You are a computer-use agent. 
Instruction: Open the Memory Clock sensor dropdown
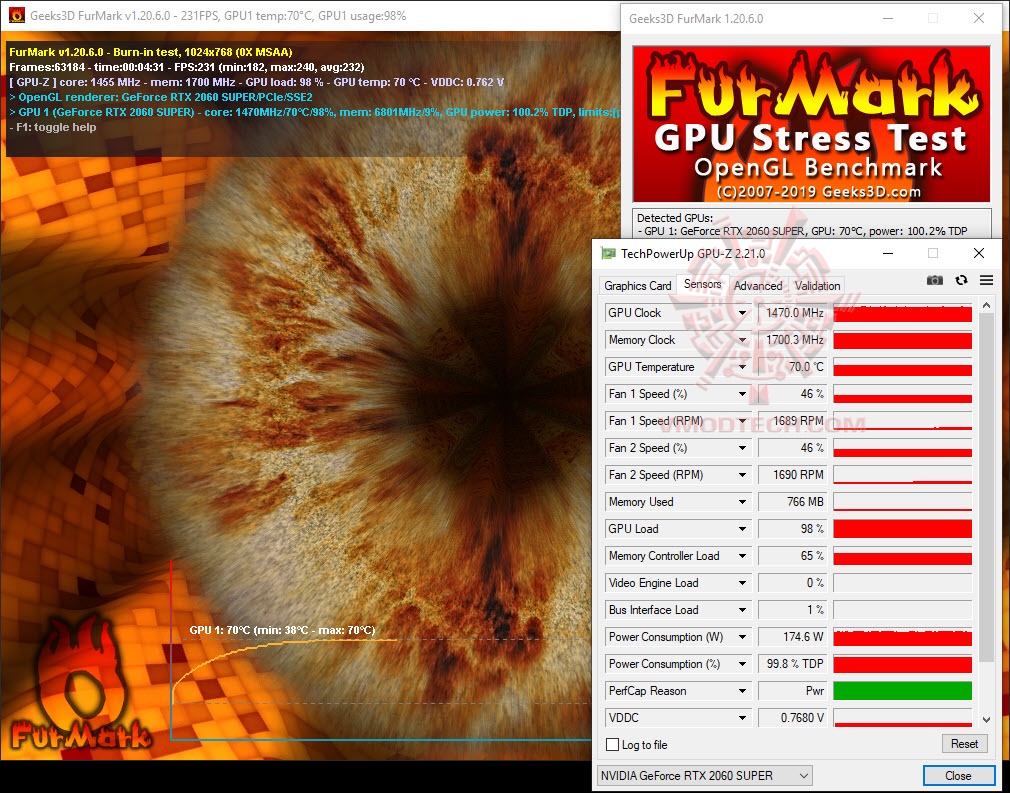(x=742, y=340)
